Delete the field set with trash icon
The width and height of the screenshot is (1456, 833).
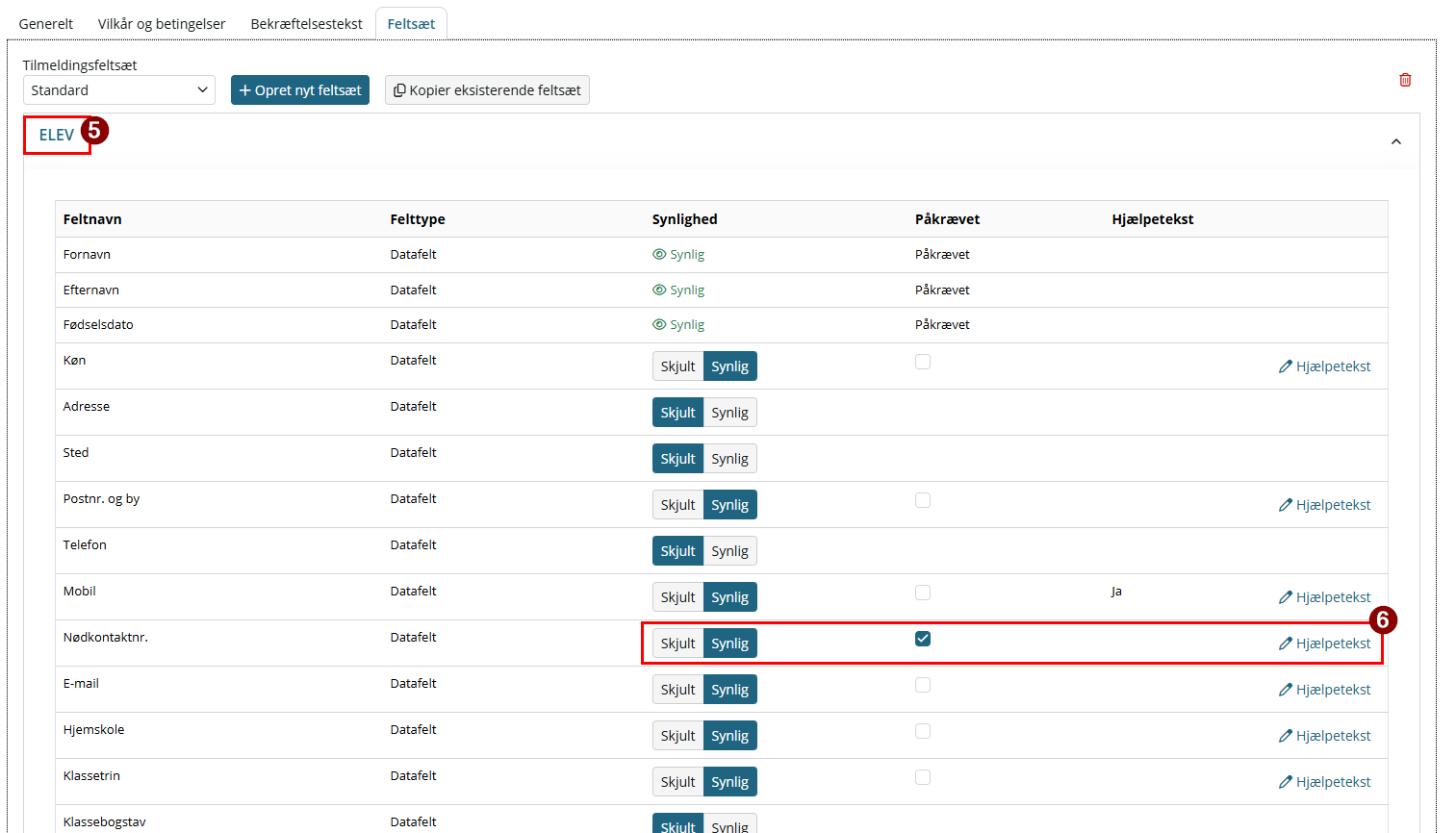(x=1405, y=80)
